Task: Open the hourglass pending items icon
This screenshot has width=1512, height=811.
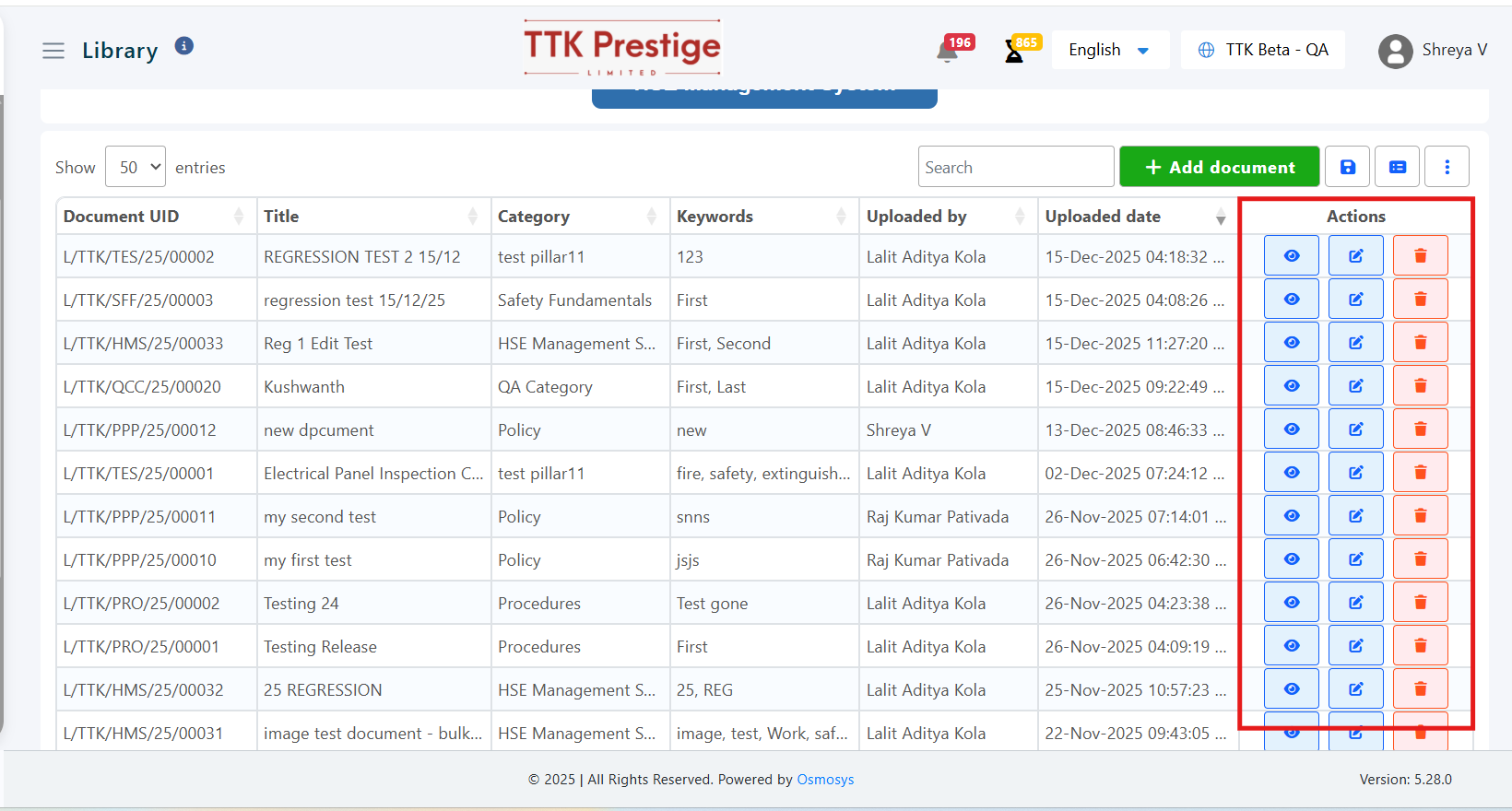Action: 1014,52
